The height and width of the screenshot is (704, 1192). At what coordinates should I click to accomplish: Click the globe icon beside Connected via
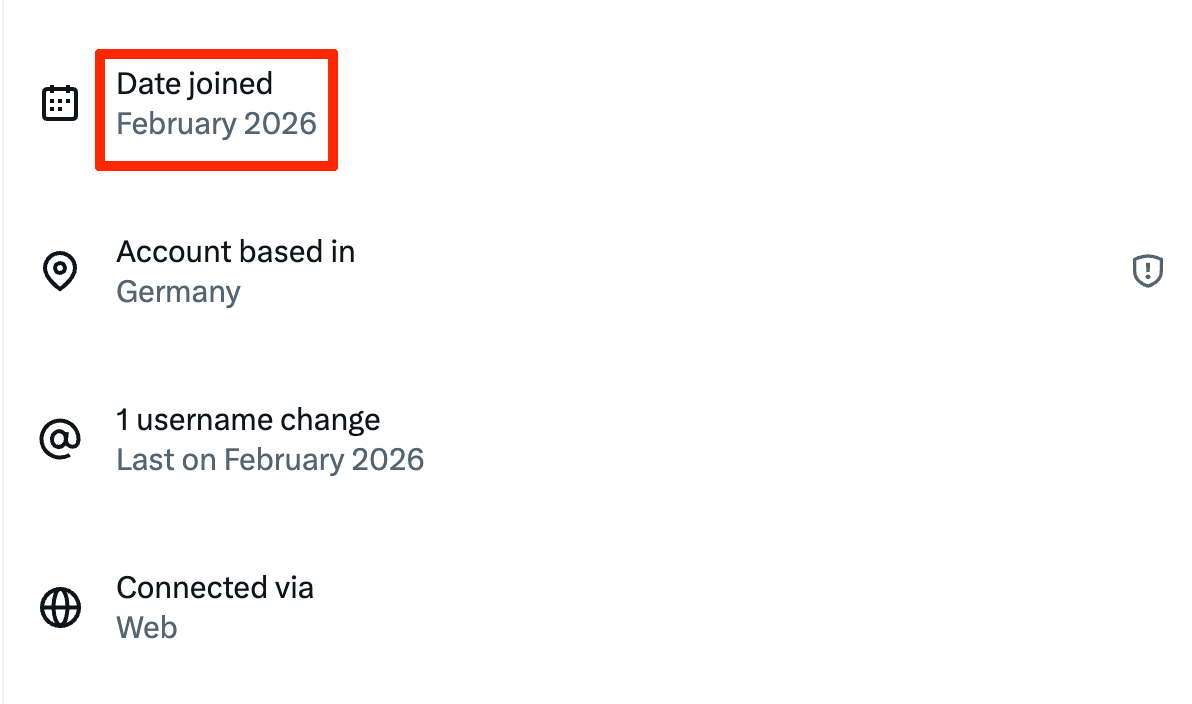point(60,608)
